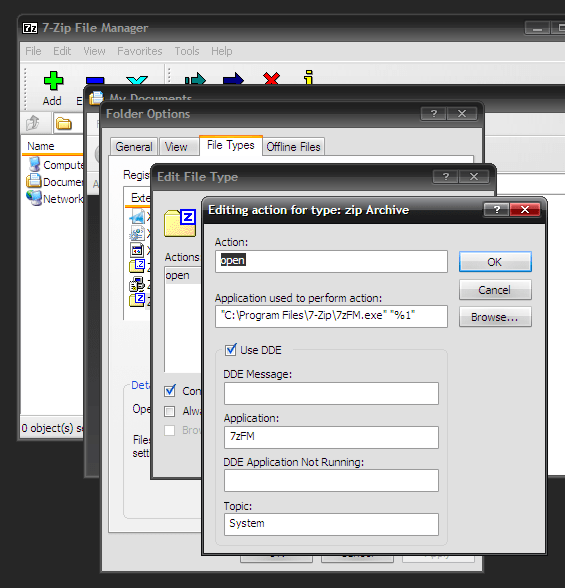Switch to the Offline Files tab
This screenshot has height=588, width=565.
pos(293,147)
